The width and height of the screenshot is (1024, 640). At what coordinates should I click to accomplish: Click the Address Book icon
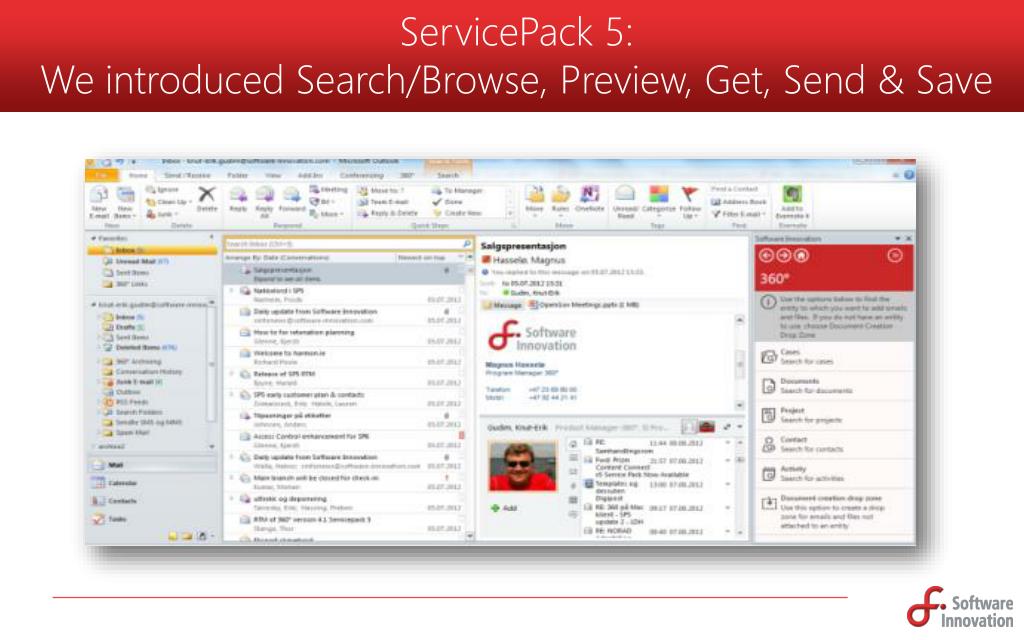(x=716, y=202)
